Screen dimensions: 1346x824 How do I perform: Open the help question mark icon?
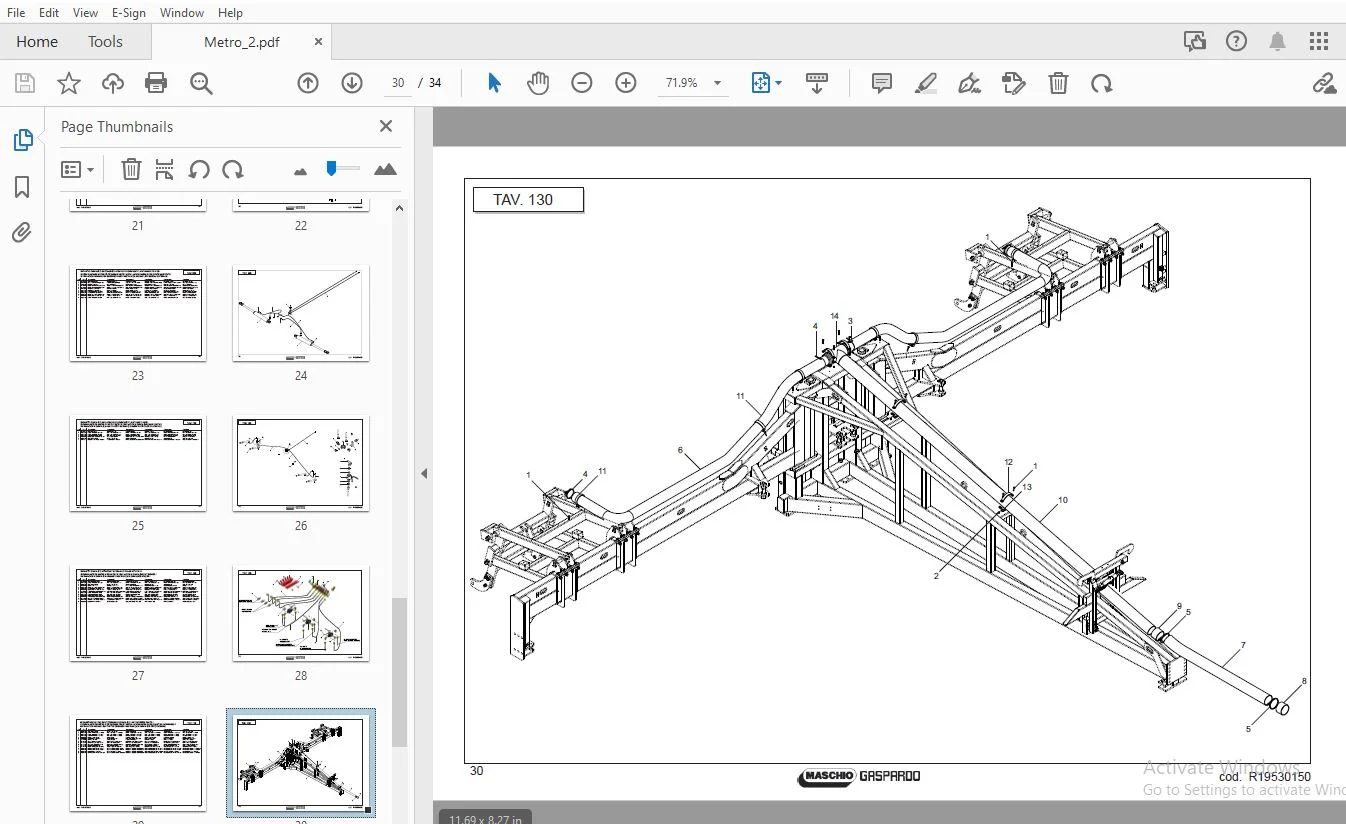[x=1237, y=41]
